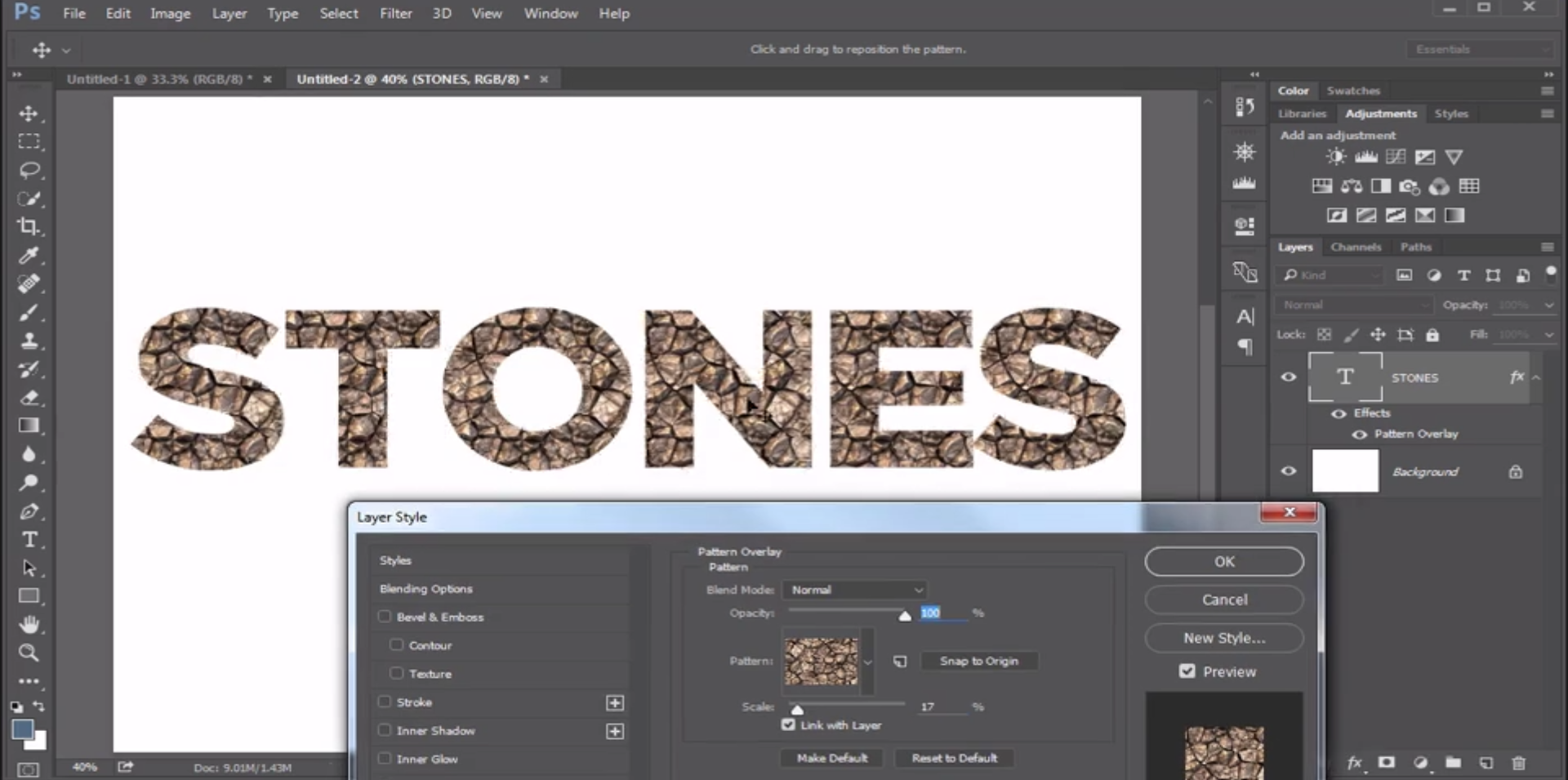Open layer Opacity dropdown arrow
Screen dimensions: 1568x780
click(x=1548, y=305)
